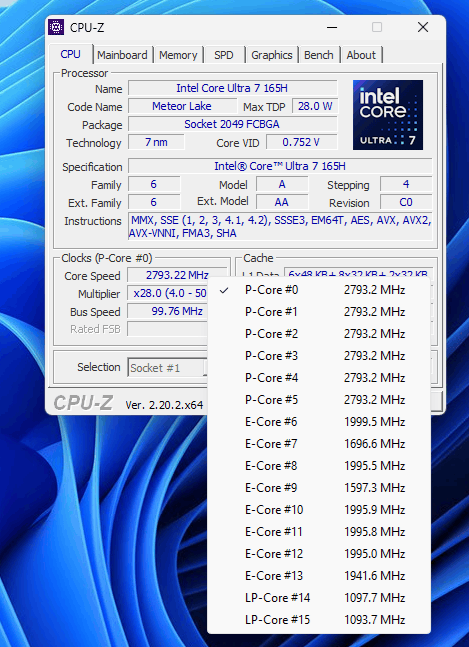The height and width of the screenshot is (647, 469).
Task: Click the Max TDP 28.0 W value
Action: coord(315,106)
